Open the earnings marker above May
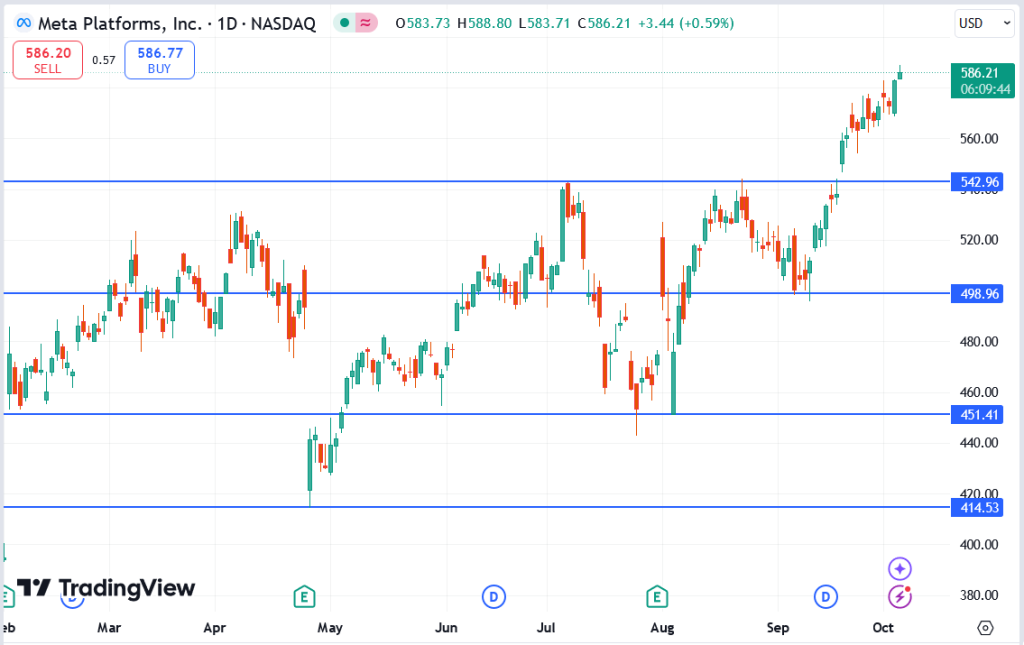 coord(304,596)
